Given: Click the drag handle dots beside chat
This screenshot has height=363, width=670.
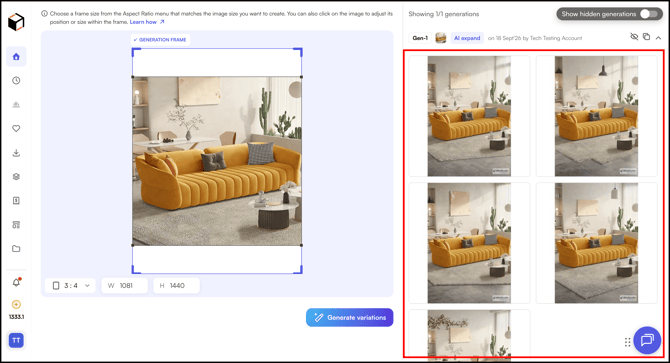Looking at the screenshot, I should (627, 342).
